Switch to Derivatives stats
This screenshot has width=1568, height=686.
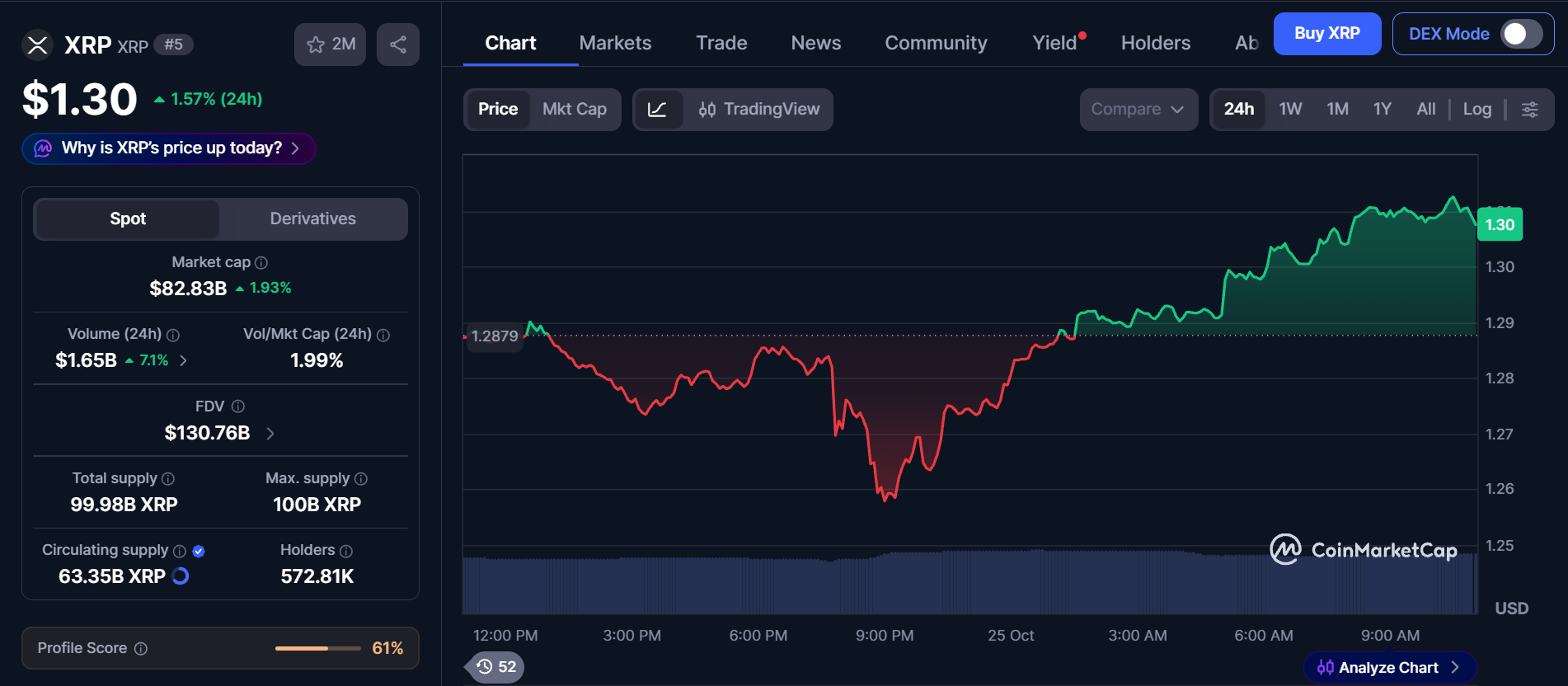point(313,218)
